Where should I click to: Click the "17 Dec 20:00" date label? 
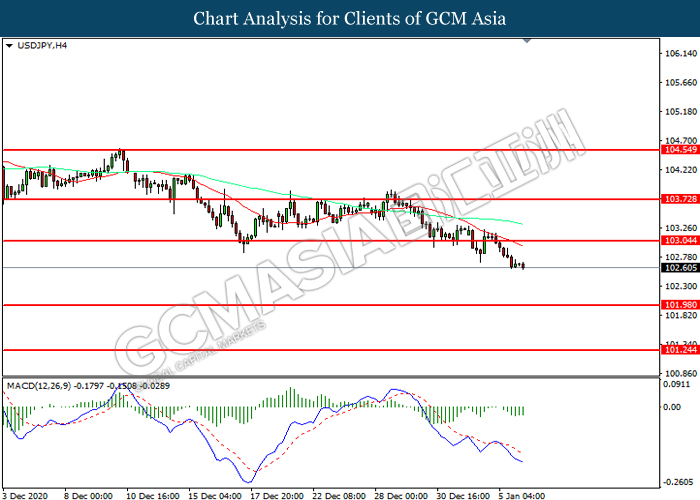tap(277, 496)
